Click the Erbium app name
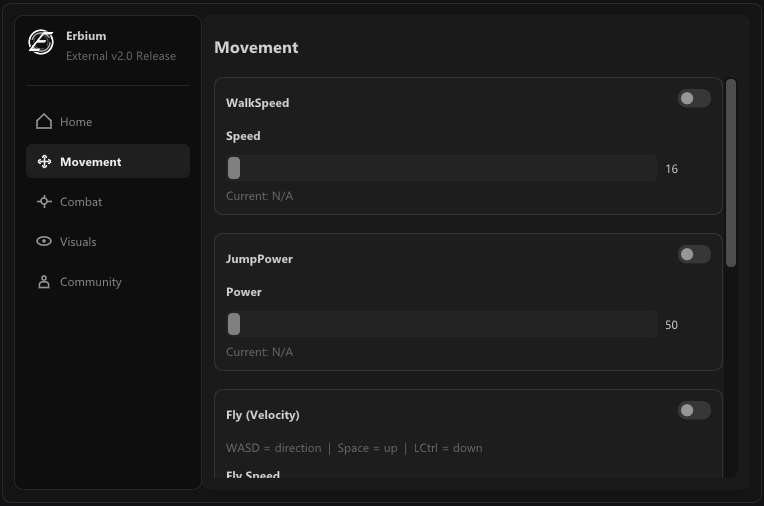This screenshot has height=506, width=764. [x=86, y=36]
